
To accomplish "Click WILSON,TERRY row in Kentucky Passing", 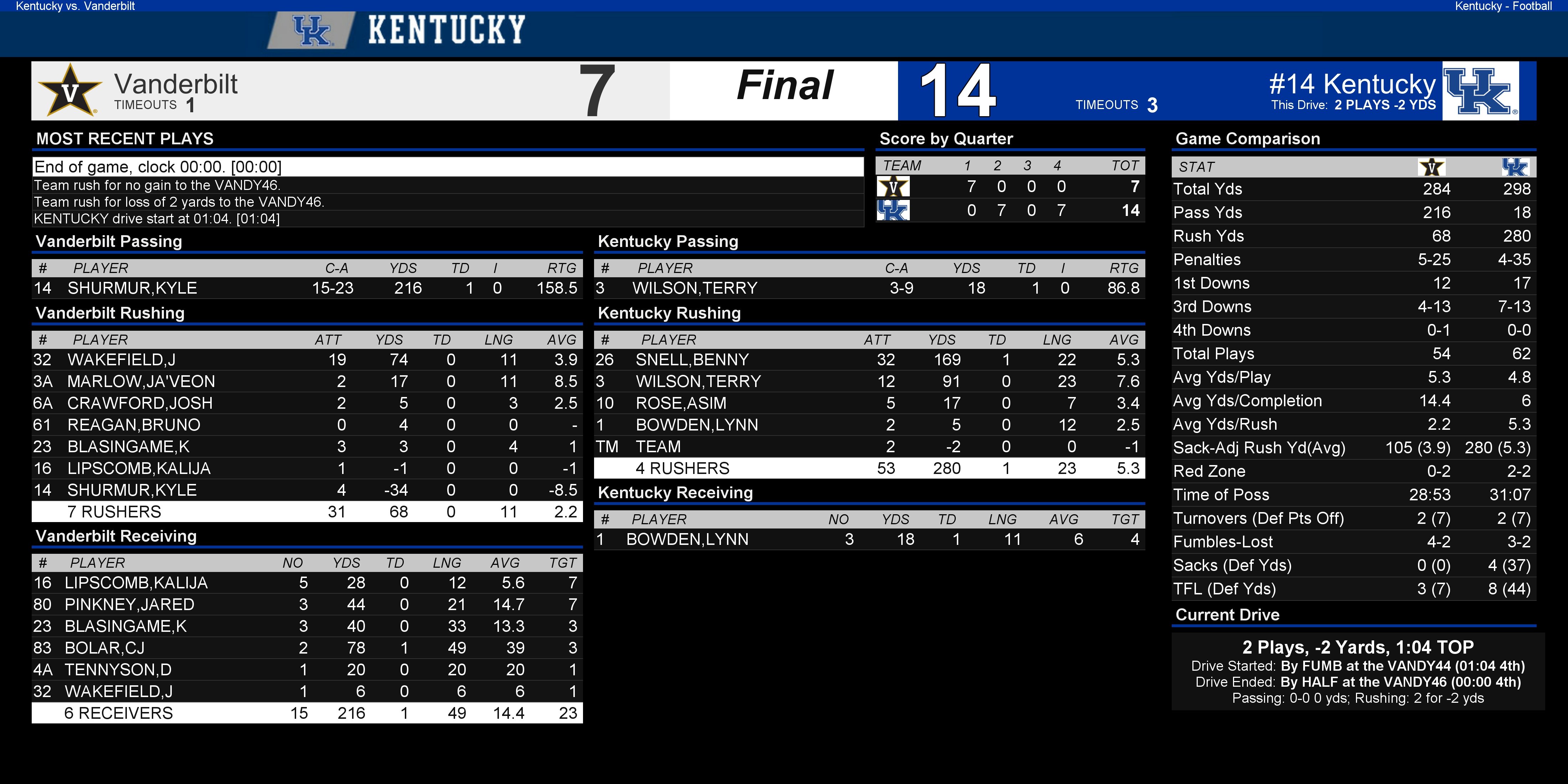I will click(x=869, y=288).
